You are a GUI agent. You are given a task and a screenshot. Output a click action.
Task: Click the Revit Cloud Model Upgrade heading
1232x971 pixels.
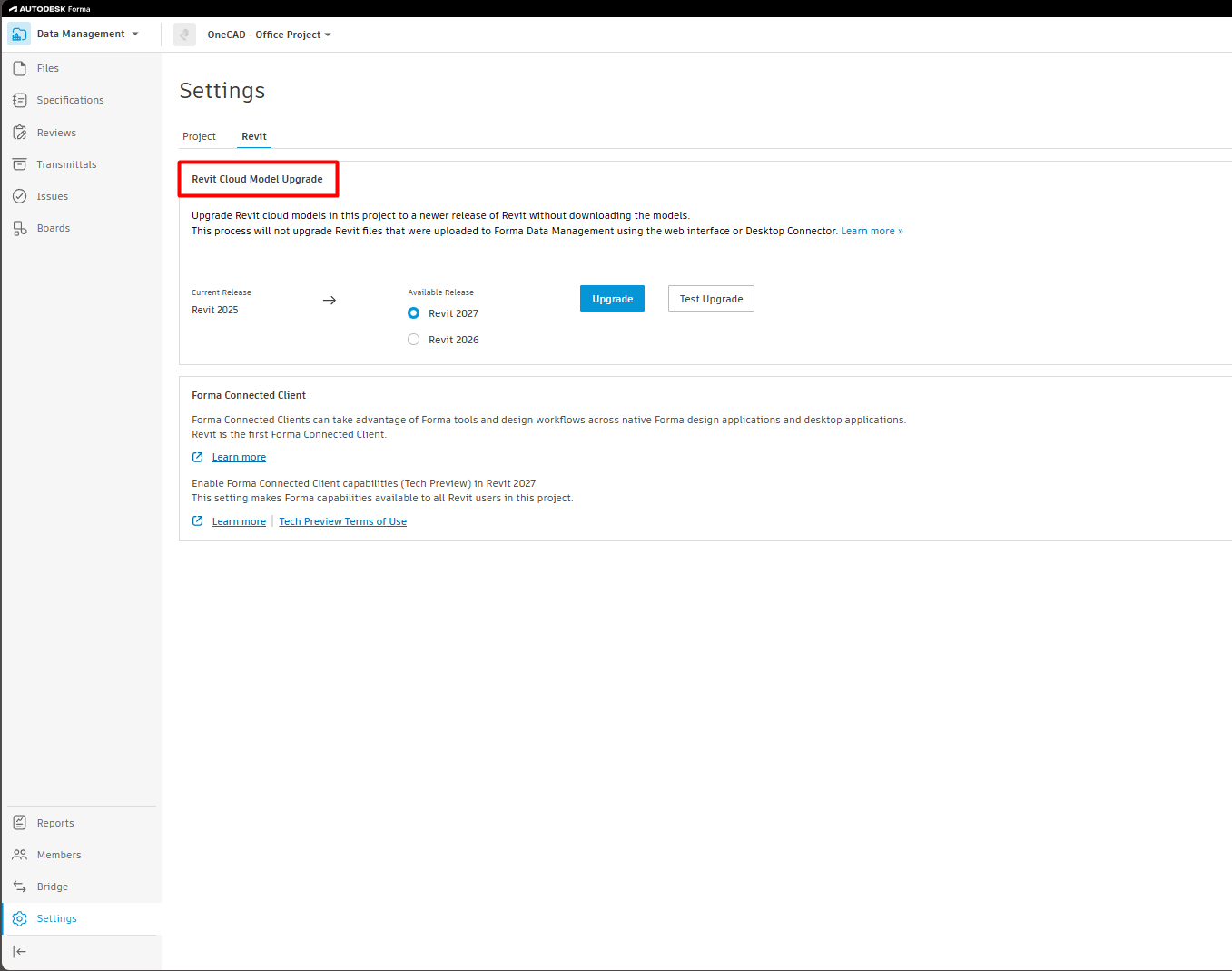tap(257, 179)
